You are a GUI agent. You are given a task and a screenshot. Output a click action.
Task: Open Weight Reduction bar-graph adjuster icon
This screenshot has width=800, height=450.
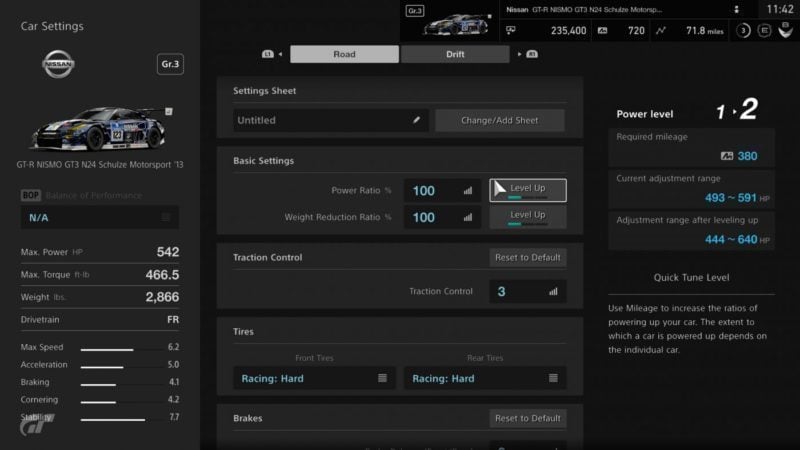[x=468, y=217]
